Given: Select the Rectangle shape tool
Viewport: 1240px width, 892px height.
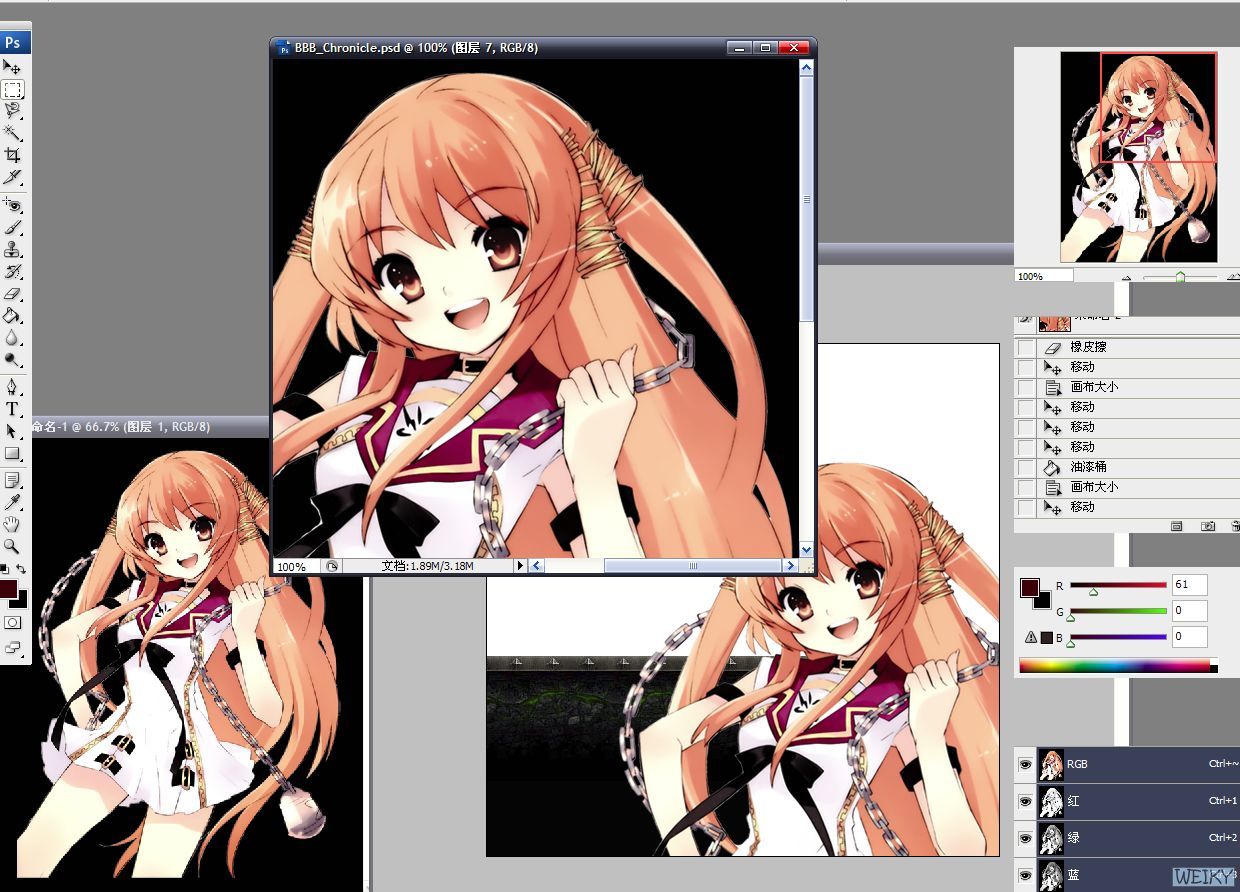Looking at the screenshot, I should tap(13, 453).
